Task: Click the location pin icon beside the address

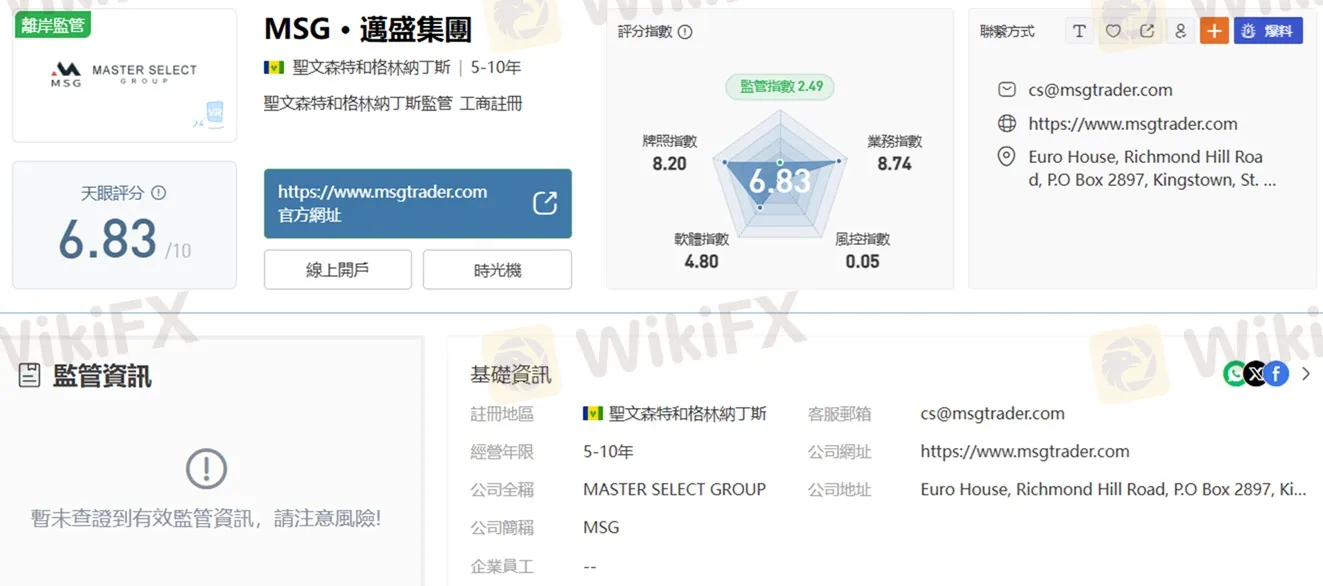Action: pos(1006,156)
